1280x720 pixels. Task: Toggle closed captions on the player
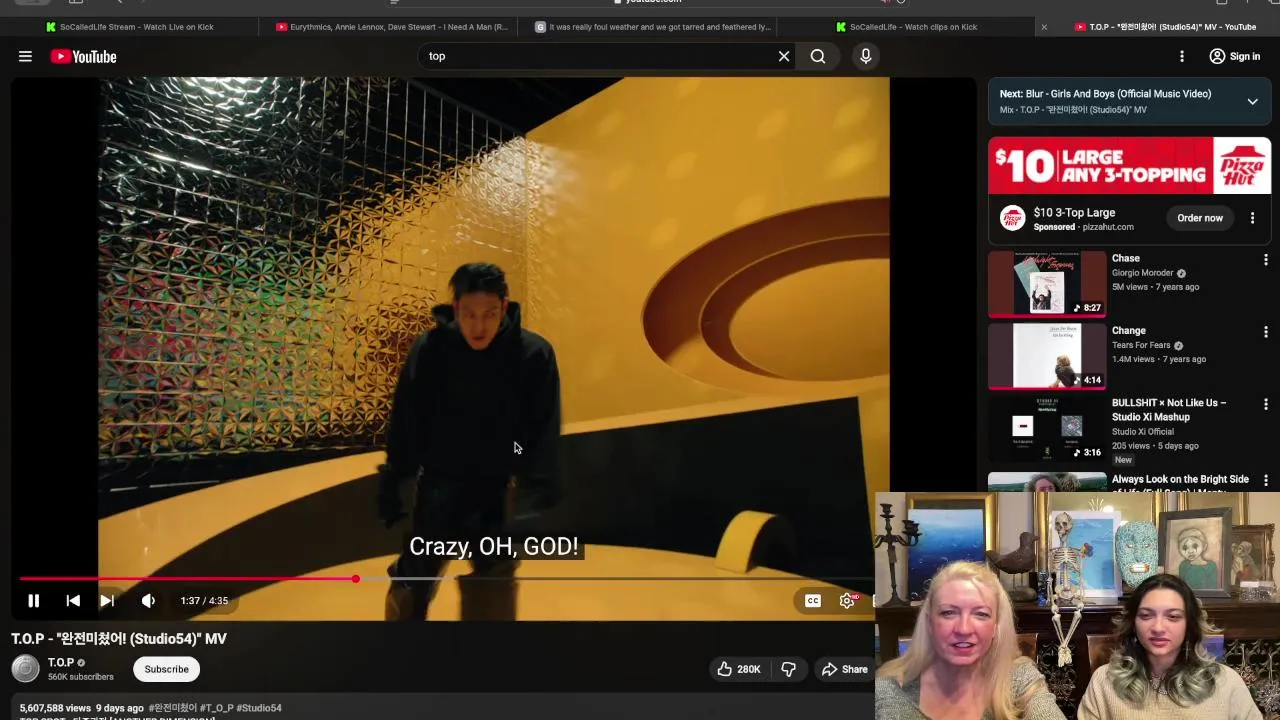point(813,600)
